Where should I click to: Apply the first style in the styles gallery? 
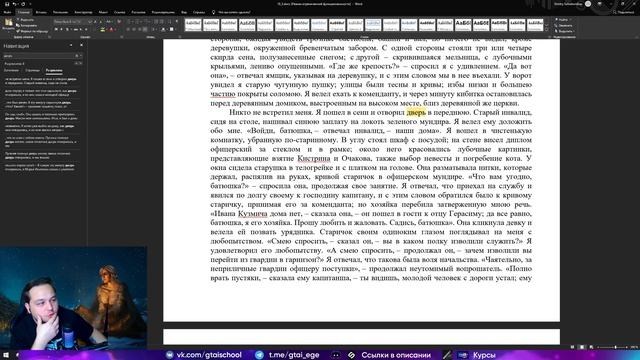coord(193,24)
